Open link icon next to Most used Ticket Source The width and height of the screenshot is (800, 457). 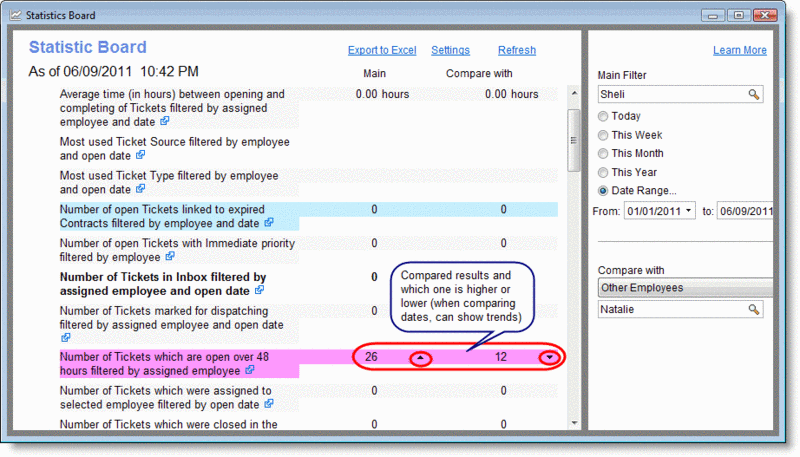tap(141, 156)
